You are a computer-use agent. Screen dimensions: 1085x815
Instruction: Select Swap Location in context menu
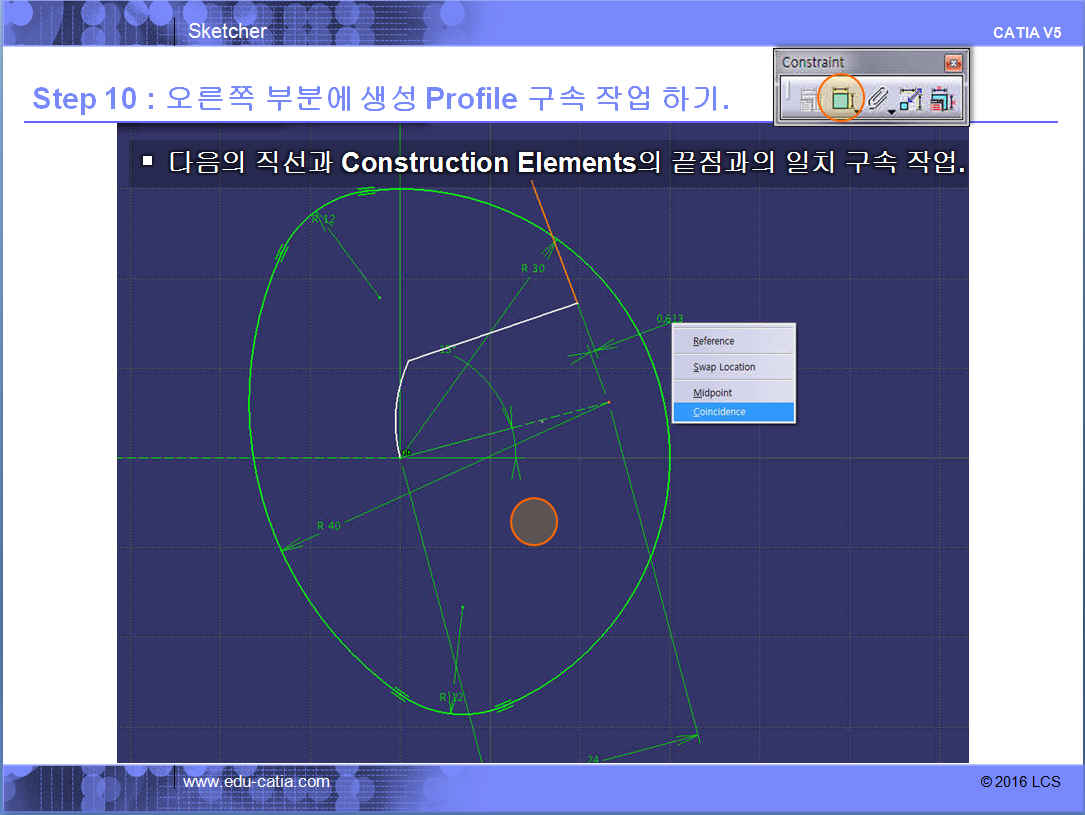(724, 367)
